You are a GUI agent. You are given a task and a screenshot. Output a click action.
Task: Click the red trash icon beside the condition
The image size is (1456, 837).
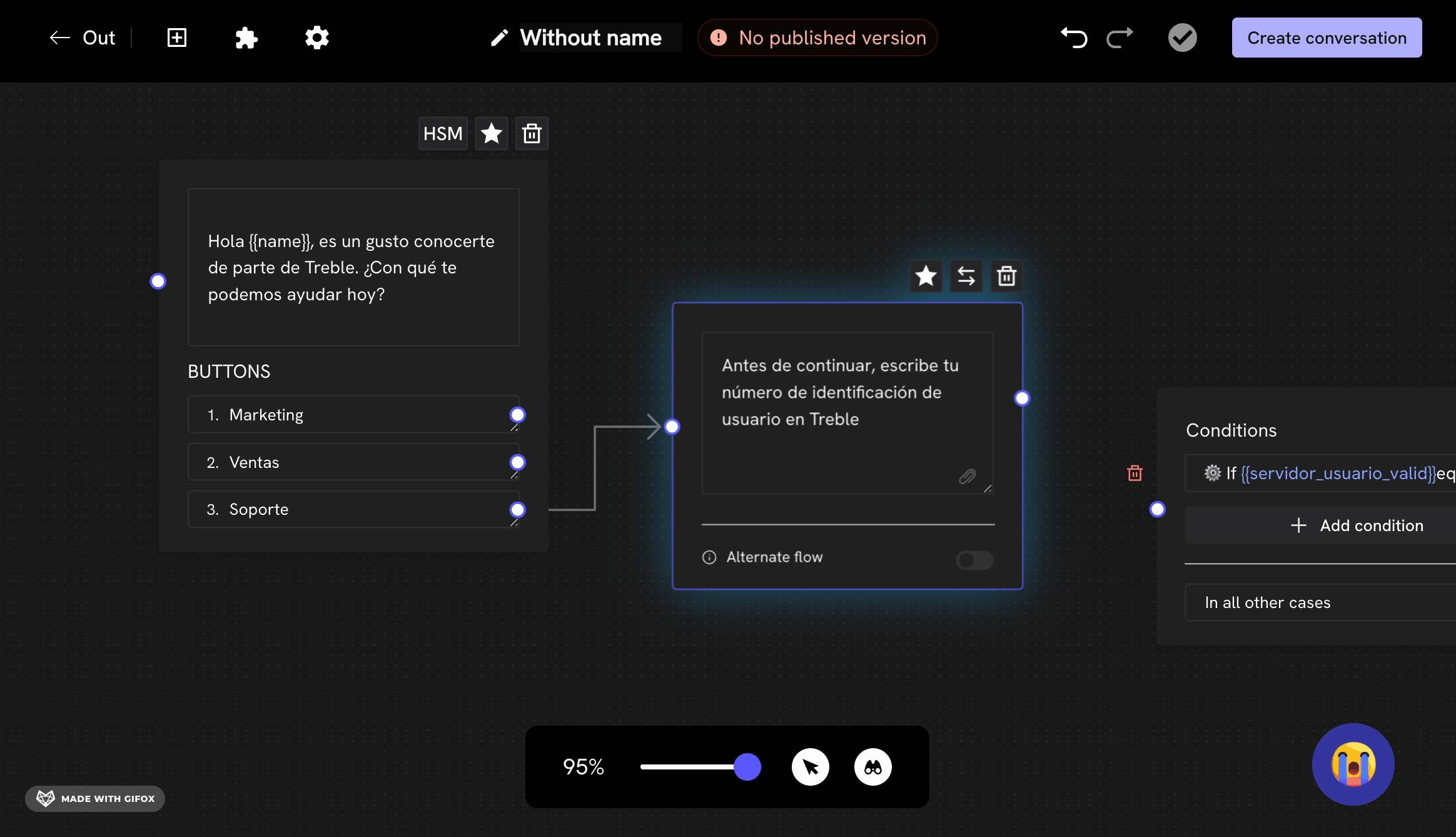click(1135, 473)
